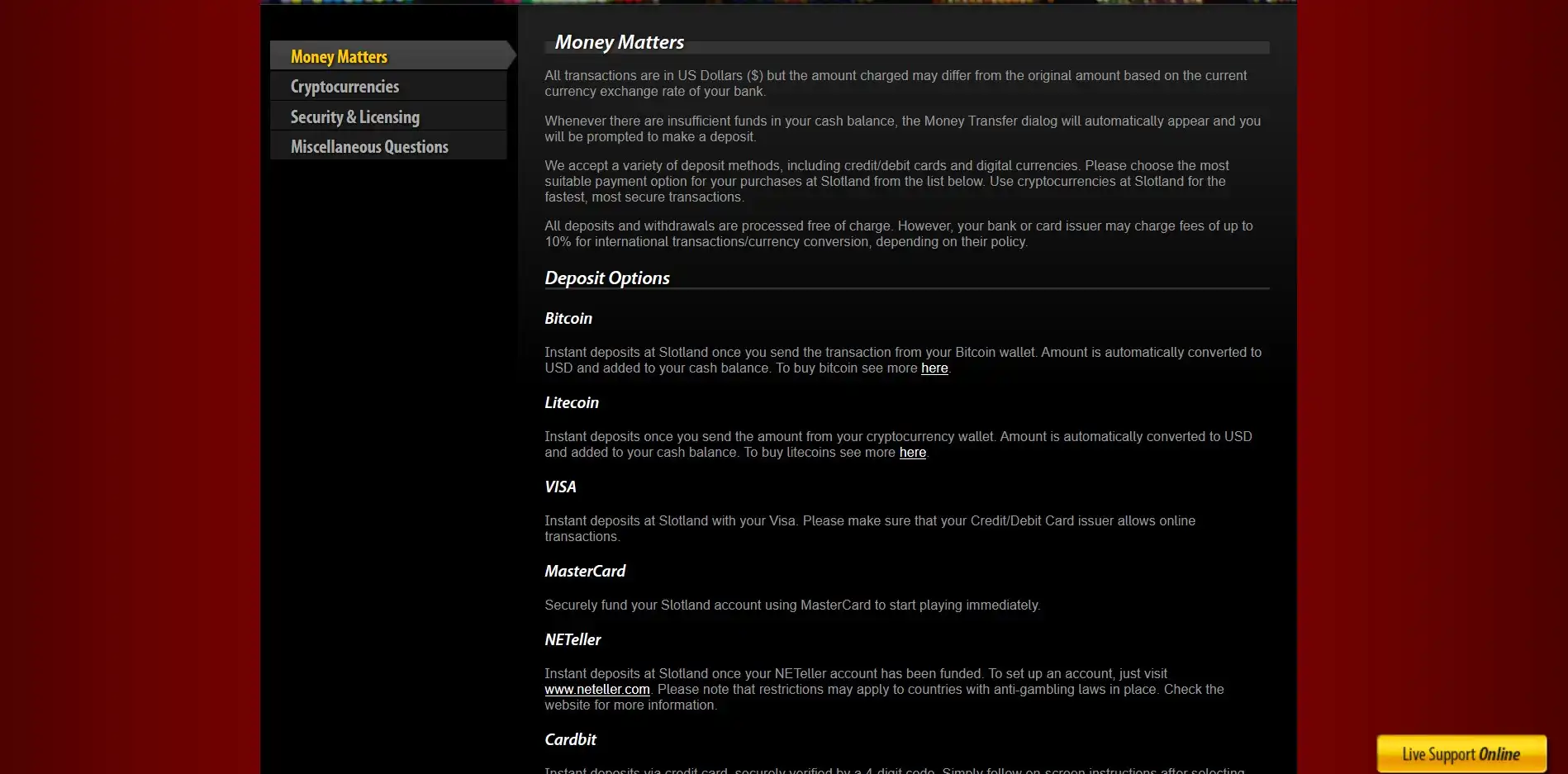Click the Litecoin deposit heading

click(572, 403)
